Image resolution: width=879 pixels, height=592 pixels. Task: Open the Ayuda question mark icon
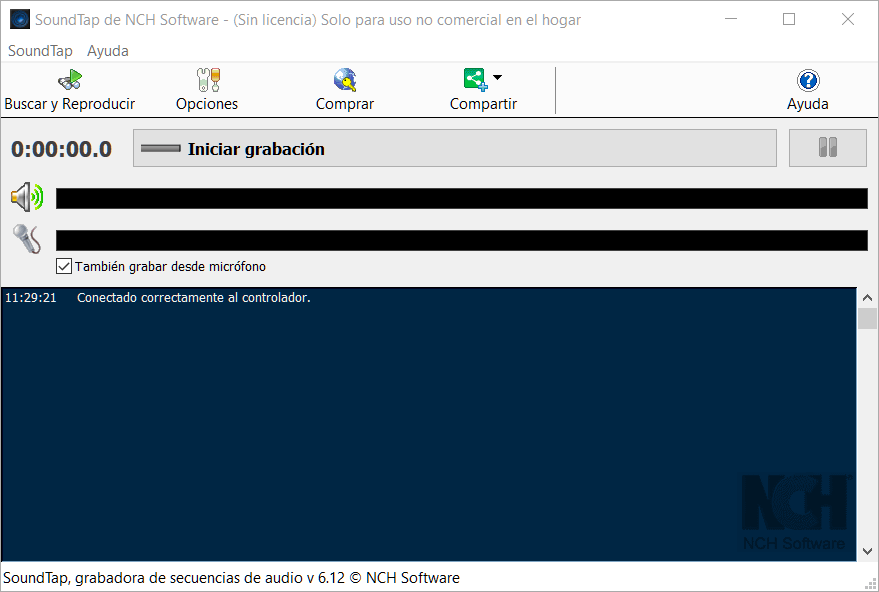tap(808, 81)
